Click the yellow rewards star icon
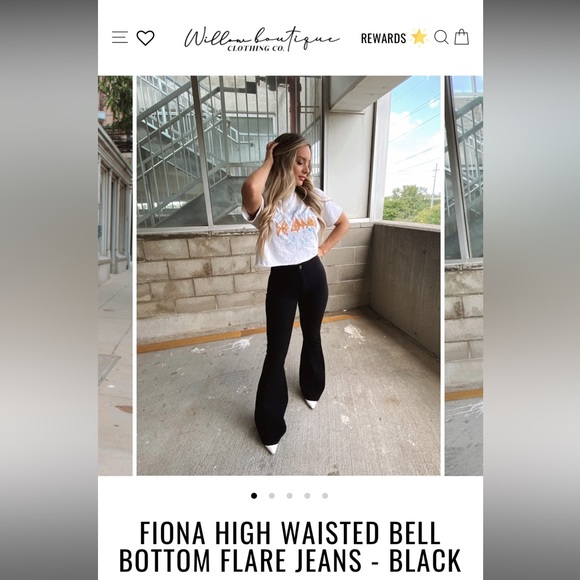 pos(419,37)
